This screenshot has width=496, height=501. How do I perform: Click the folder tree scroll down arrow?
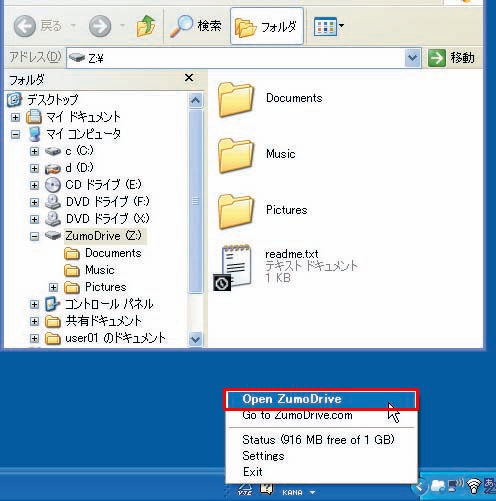tap(195, 339)
